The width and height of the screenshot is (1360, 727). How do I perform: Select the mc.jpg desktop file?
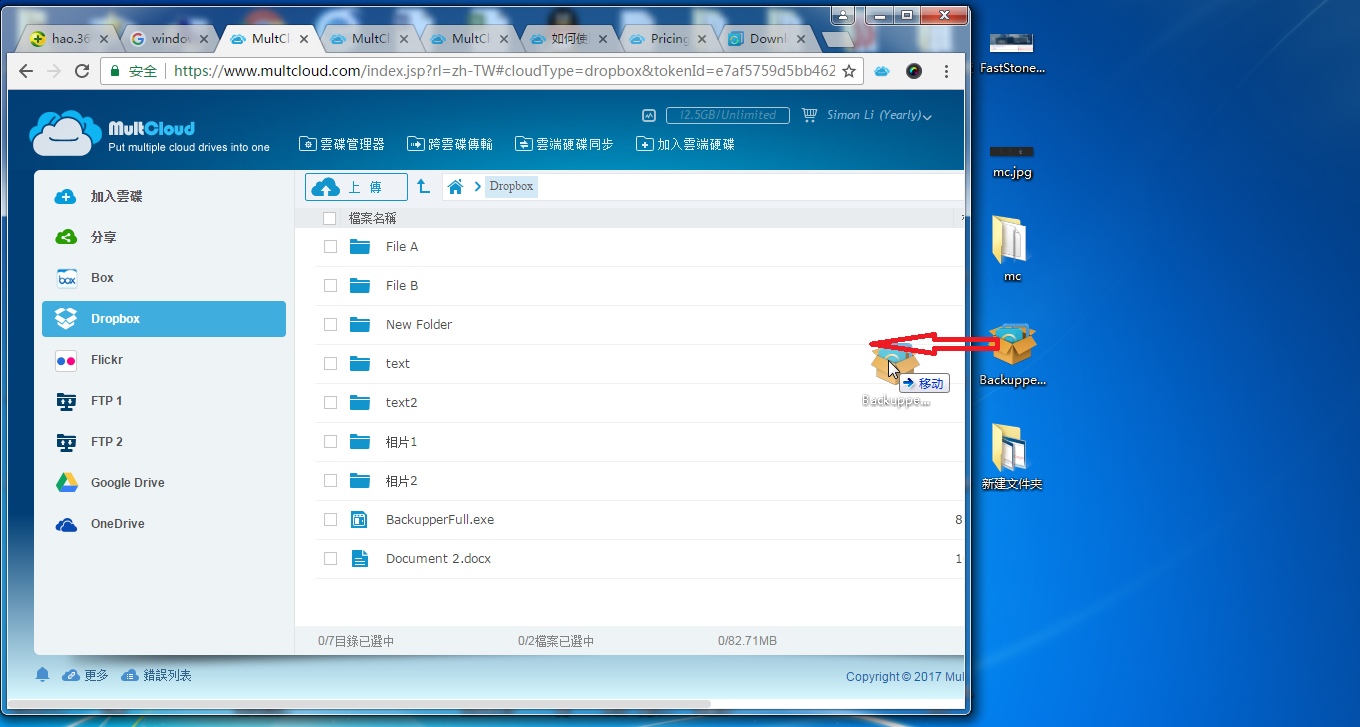point(1012,161)
